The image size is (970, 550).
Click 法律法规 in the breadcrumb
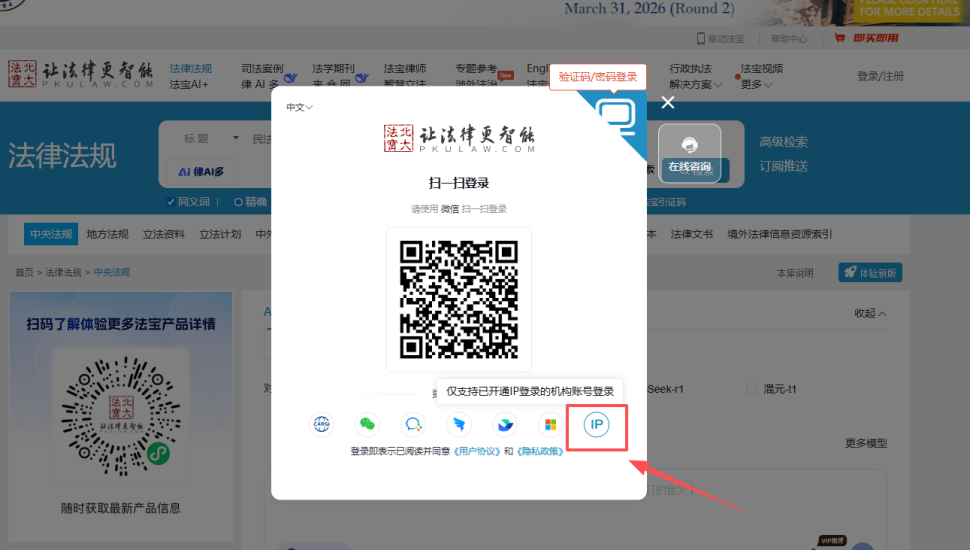click(x=63, y=272)
